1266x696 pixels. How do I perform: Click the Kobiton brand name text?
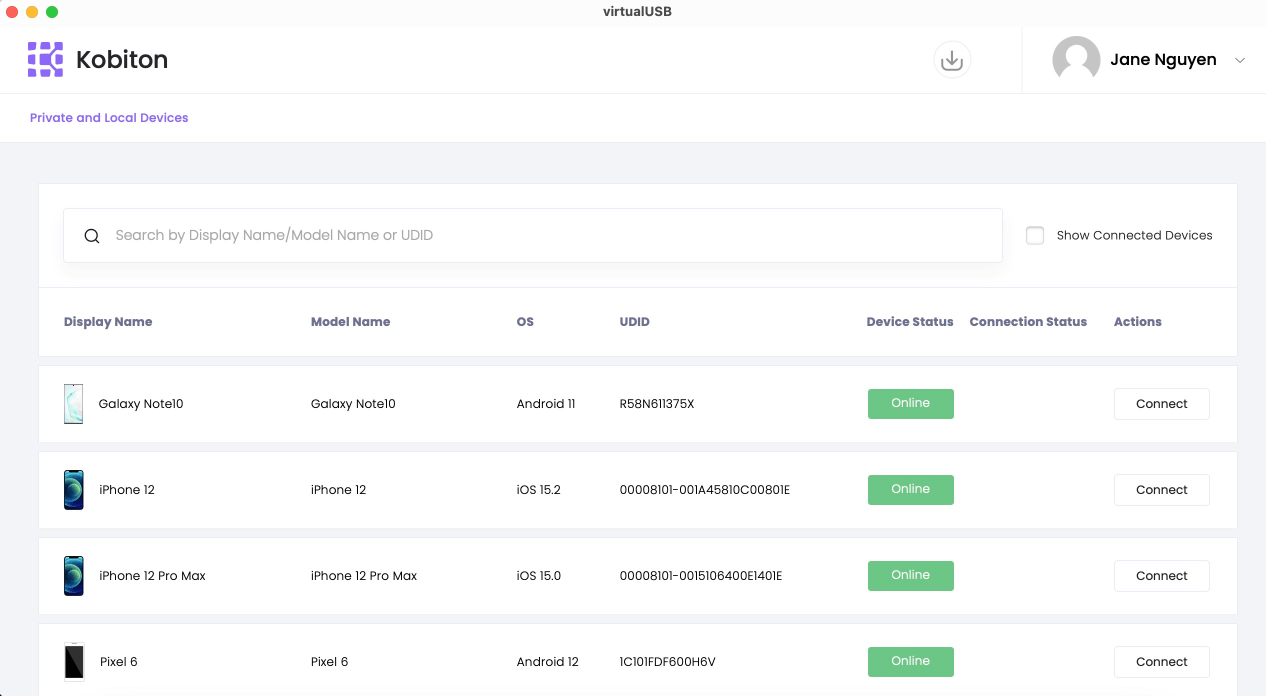pyautogui.click(x=122, y=60)
